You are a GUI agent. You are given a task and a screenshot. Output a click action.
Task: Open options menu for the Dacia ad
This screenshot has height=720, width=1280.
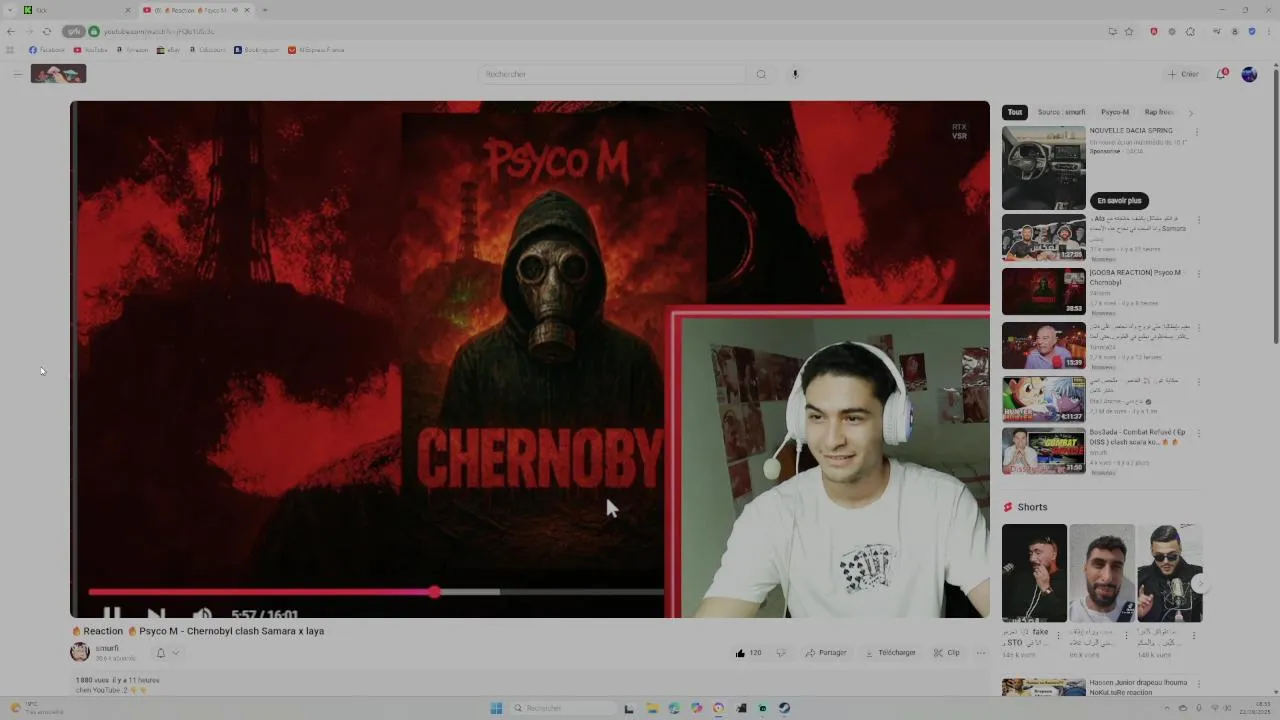(x=1197, y=132)
